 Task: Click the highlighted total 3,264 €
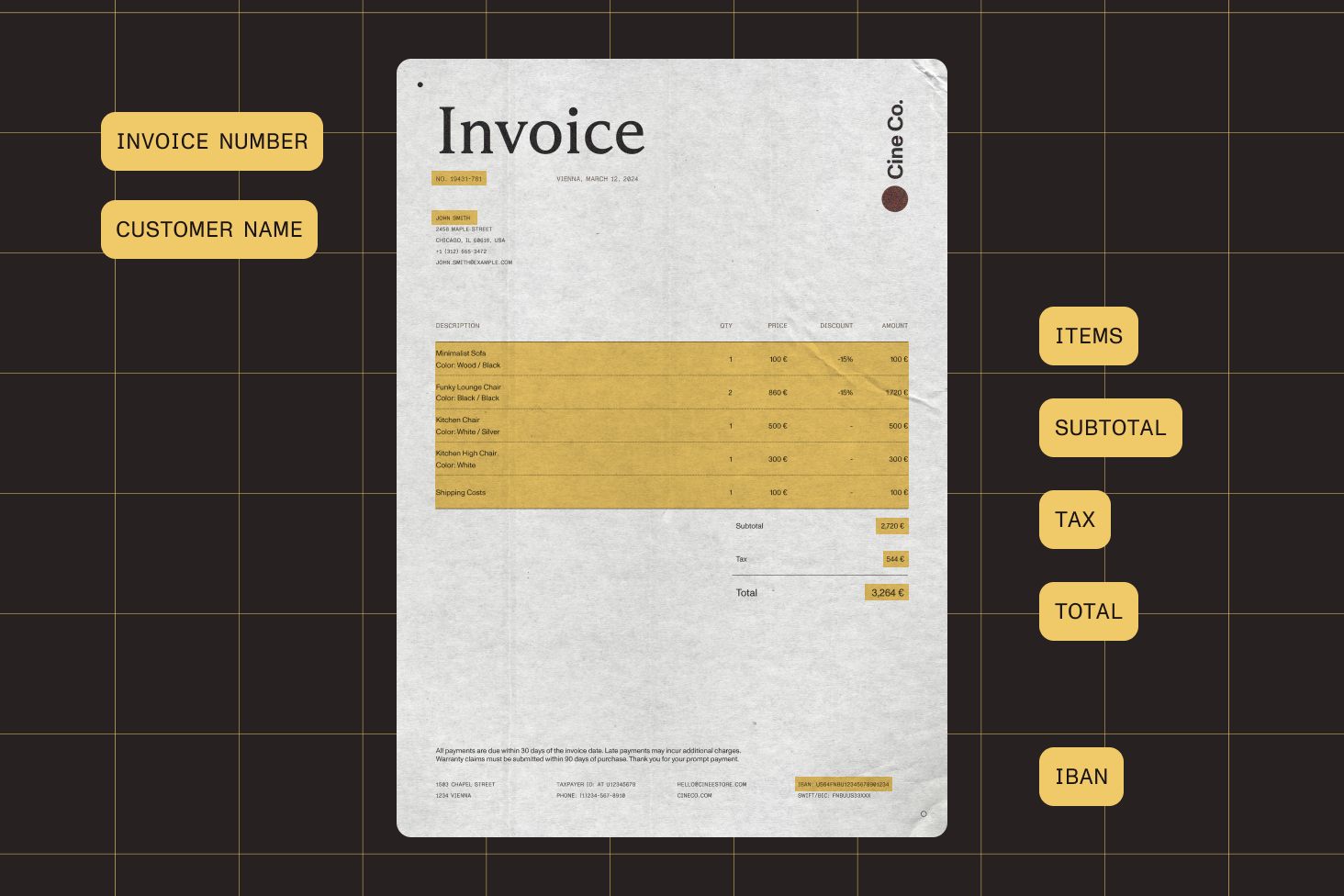[887, 593]
